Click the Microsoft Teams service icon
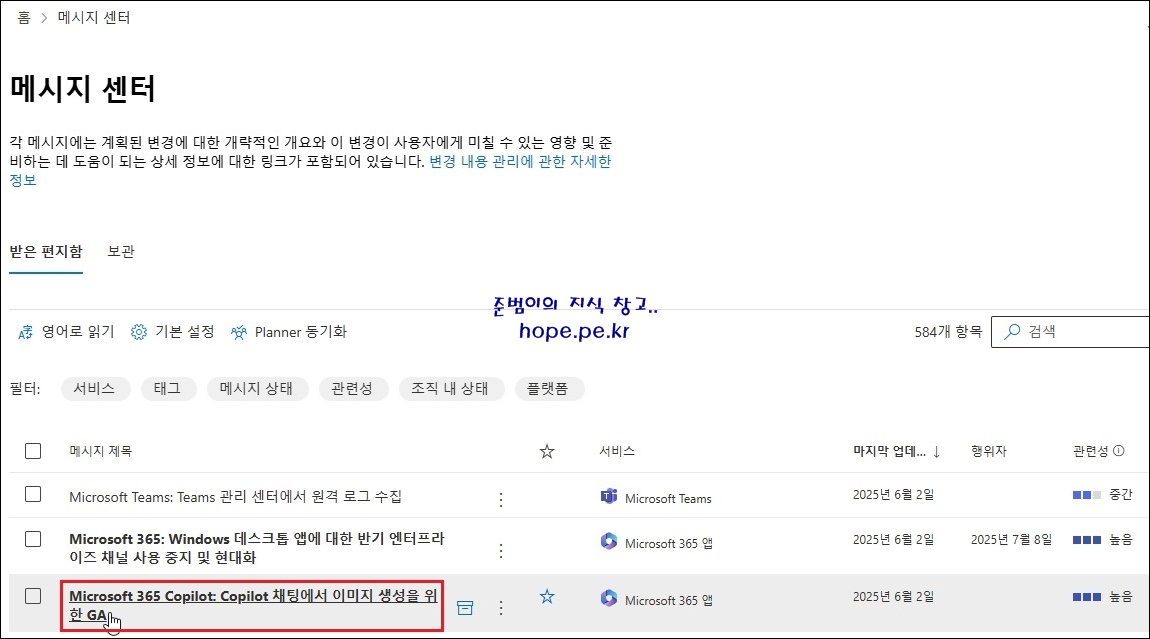This screenshot has width=1150, height=639. 609,497
